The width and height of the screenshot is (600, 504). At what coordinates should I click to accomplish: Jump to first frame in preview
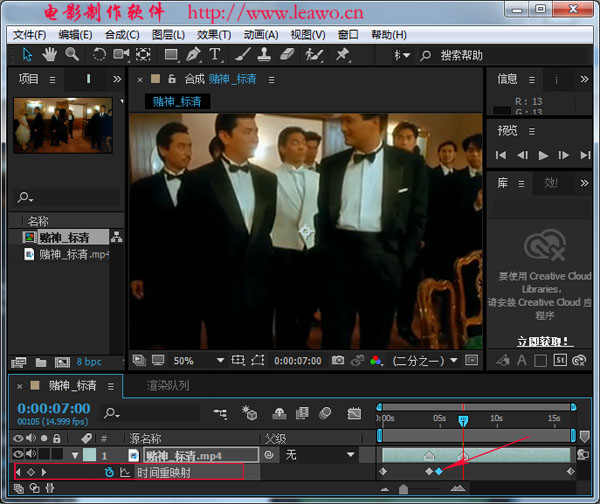pyautogui.click(x=501, y=155)
